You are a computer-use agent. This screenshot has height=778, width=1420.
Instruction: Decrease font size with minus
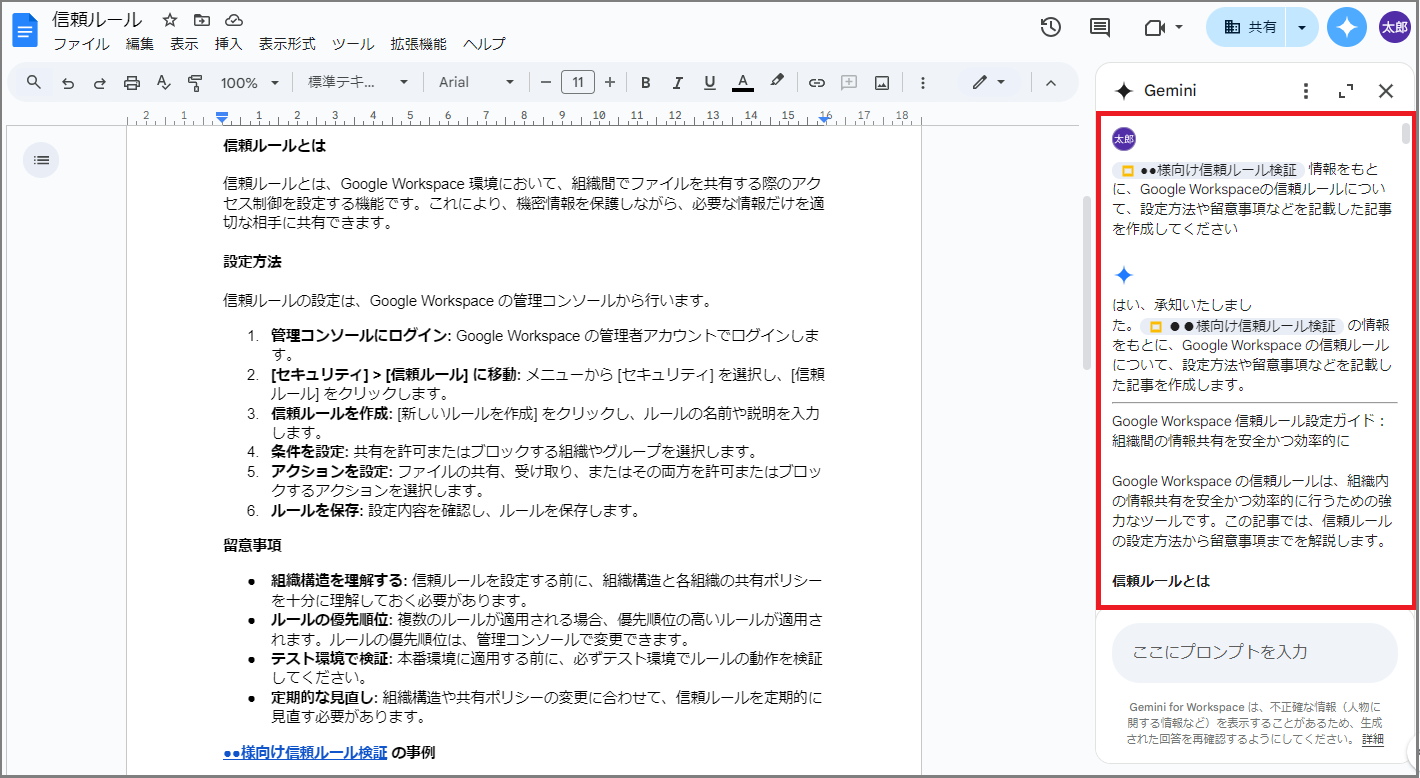coord(545,82)
